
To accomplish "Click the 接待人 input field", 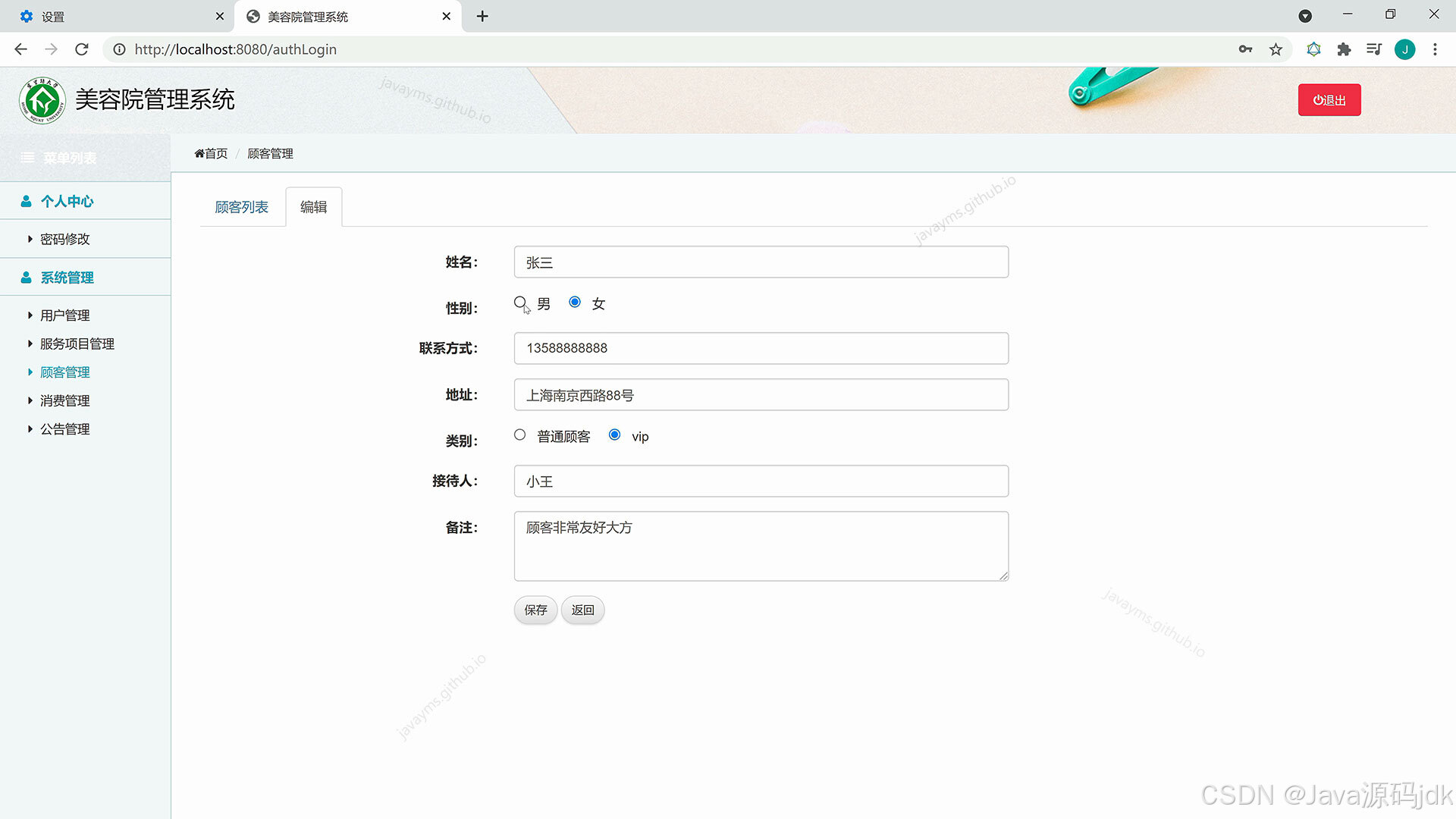I will (761, 482).
